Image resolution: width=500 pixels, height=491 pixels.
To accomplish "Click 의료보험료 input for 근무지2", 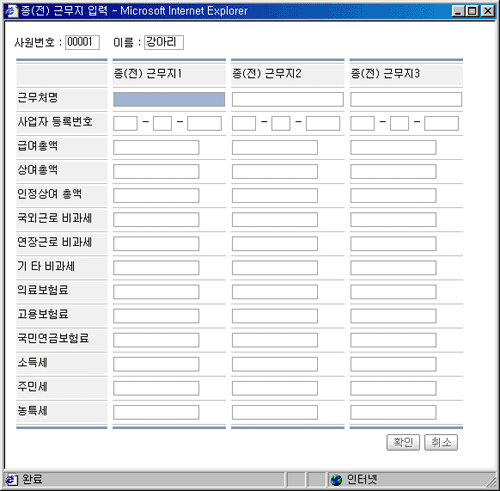I will click(275, 292).
